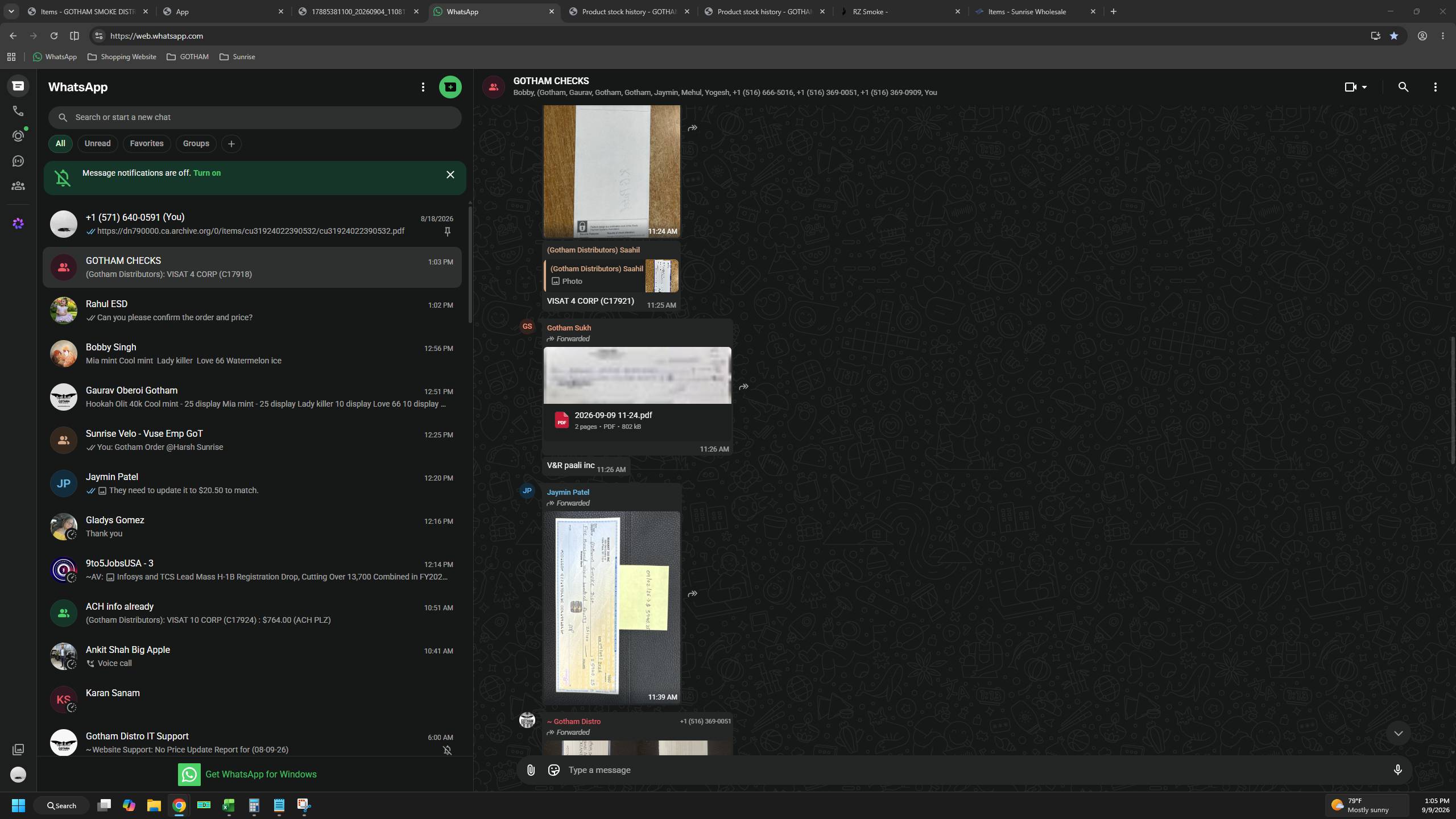The image size is (1456, 819).
Task: Switch to the RZ Smoke browser tab
Action: pos(901,11)
